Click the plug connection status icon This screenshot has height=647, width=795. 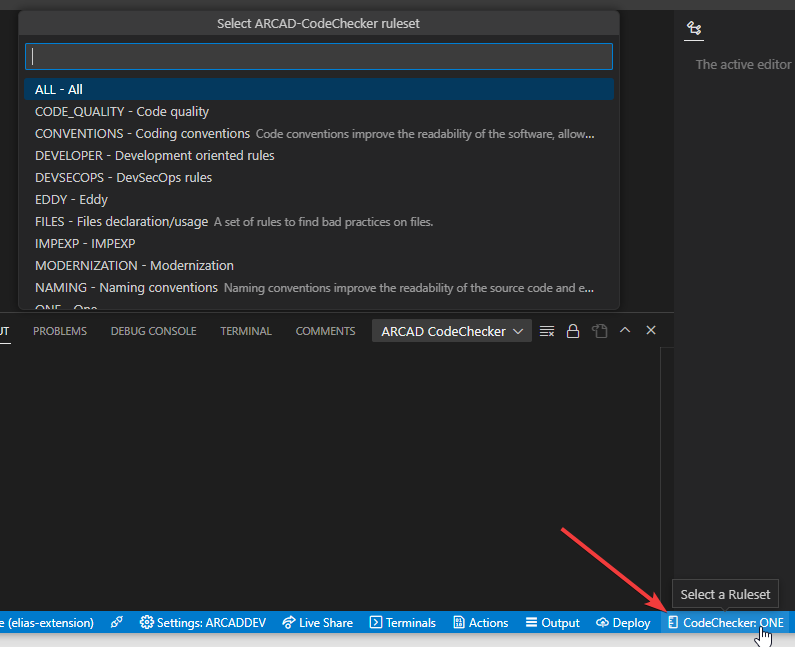click(117, 622)
